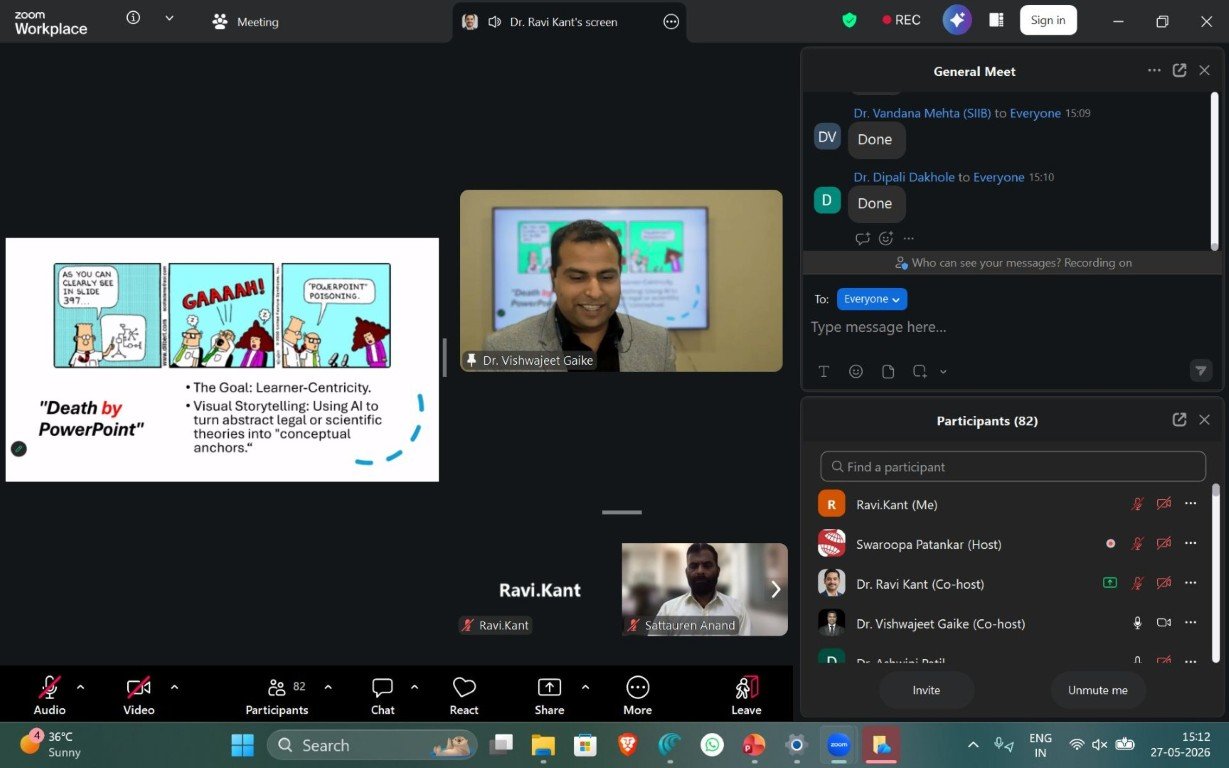Click the Windows Start button
Viewport: 1229px width, 768px height.
click(x=242, y=745)
